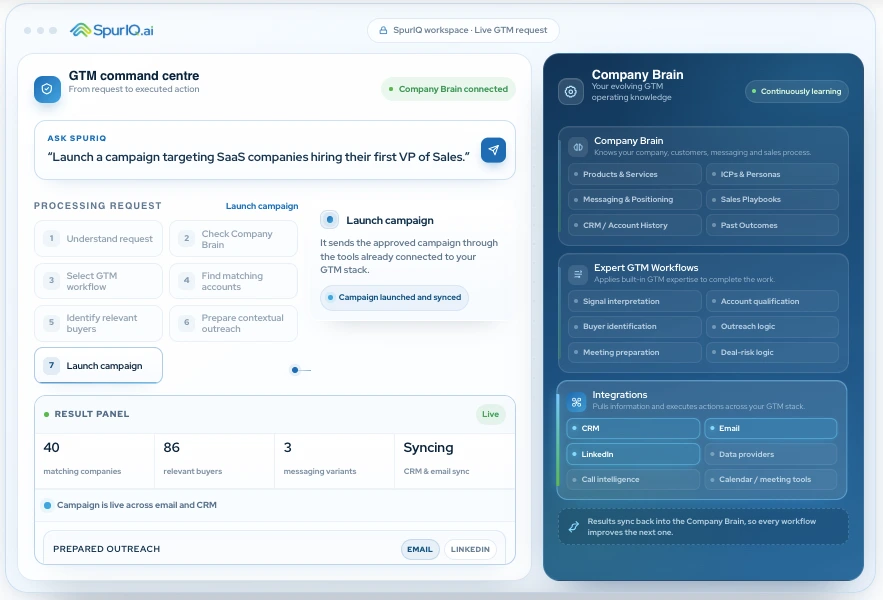Click the Syncing CRM & email sync stat
Screen dimensions: 883x600
coord(454,461)
